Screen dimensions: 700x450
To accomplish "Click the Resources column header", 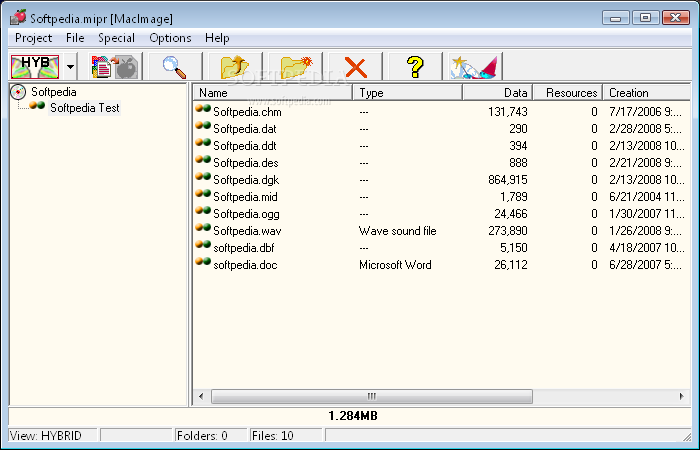I will pyautogui.click(x=568, y=93).
